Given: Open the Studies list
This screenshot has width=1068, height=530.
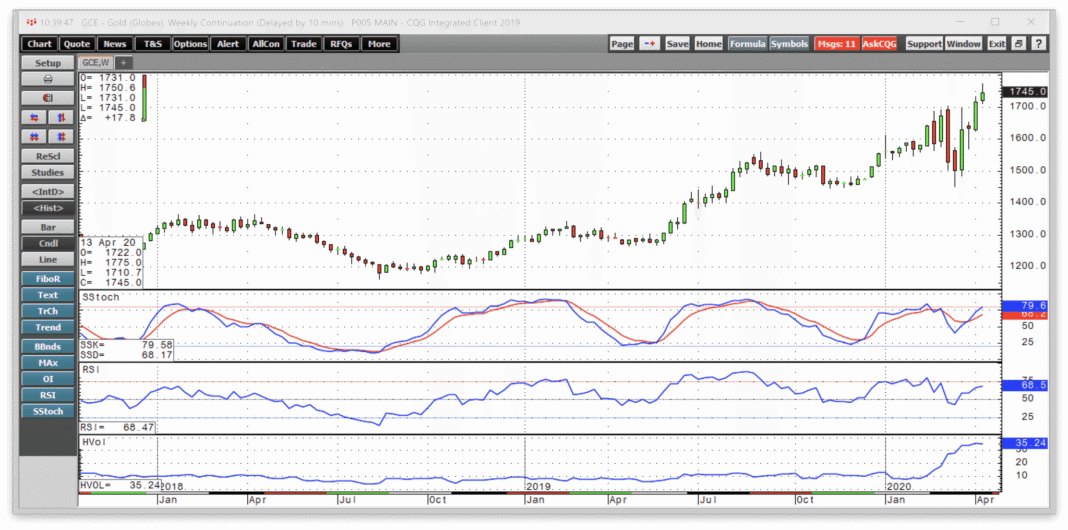Looking at the screenshot, I should [x=48, y=173].
